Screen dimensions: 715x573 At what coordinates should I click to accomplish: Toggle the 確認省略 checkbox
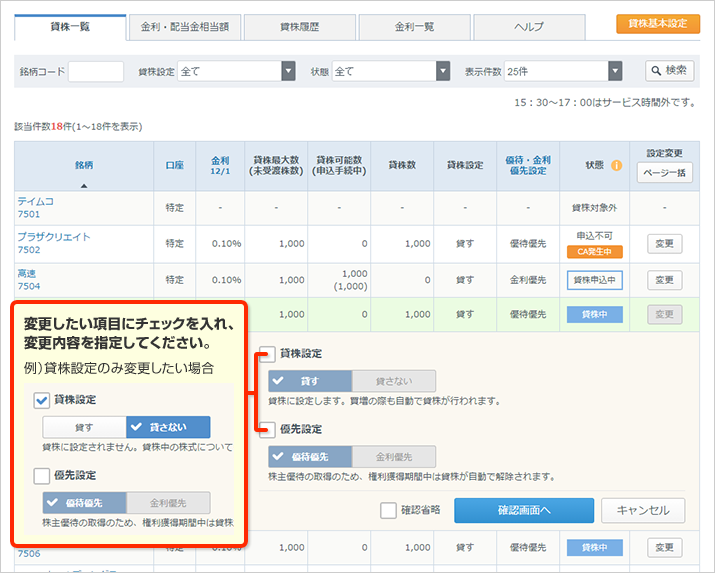[389, 511]
